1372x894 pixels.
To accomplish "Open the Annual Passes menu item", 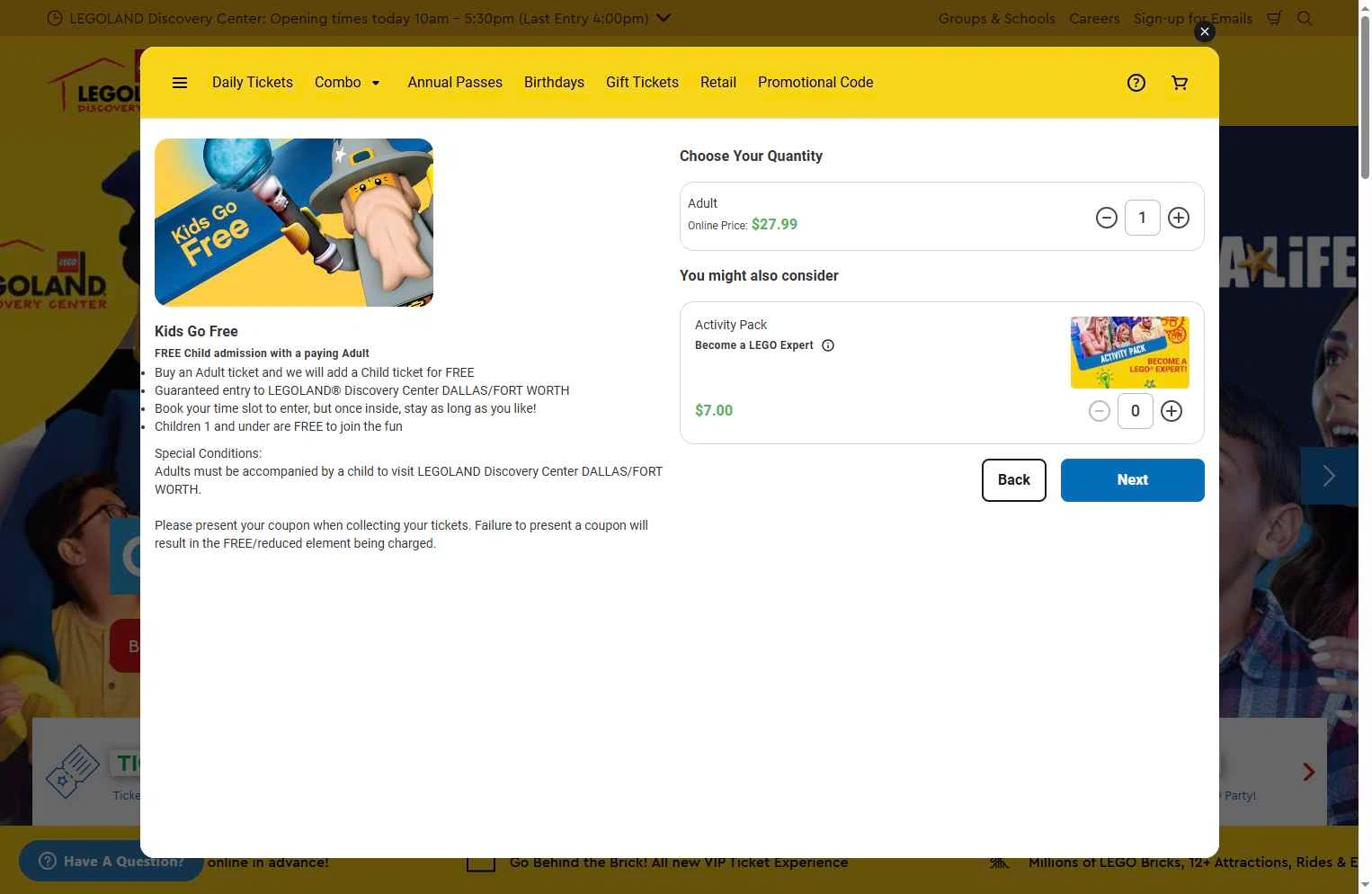I will click(x=455, y=83).
